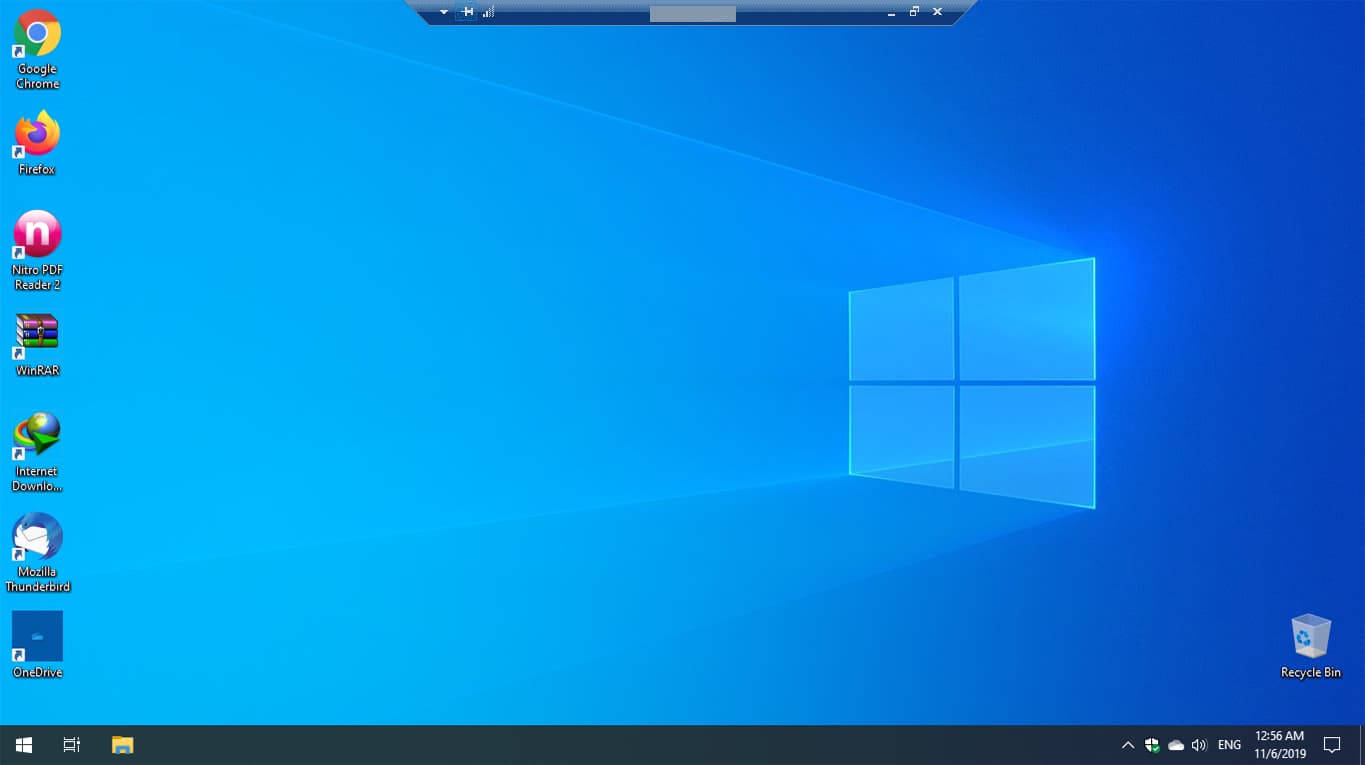Image resolution: width=1365 pixels, height=765 pixels.
Task: Open the volume speaker control
Action: 1200,745
